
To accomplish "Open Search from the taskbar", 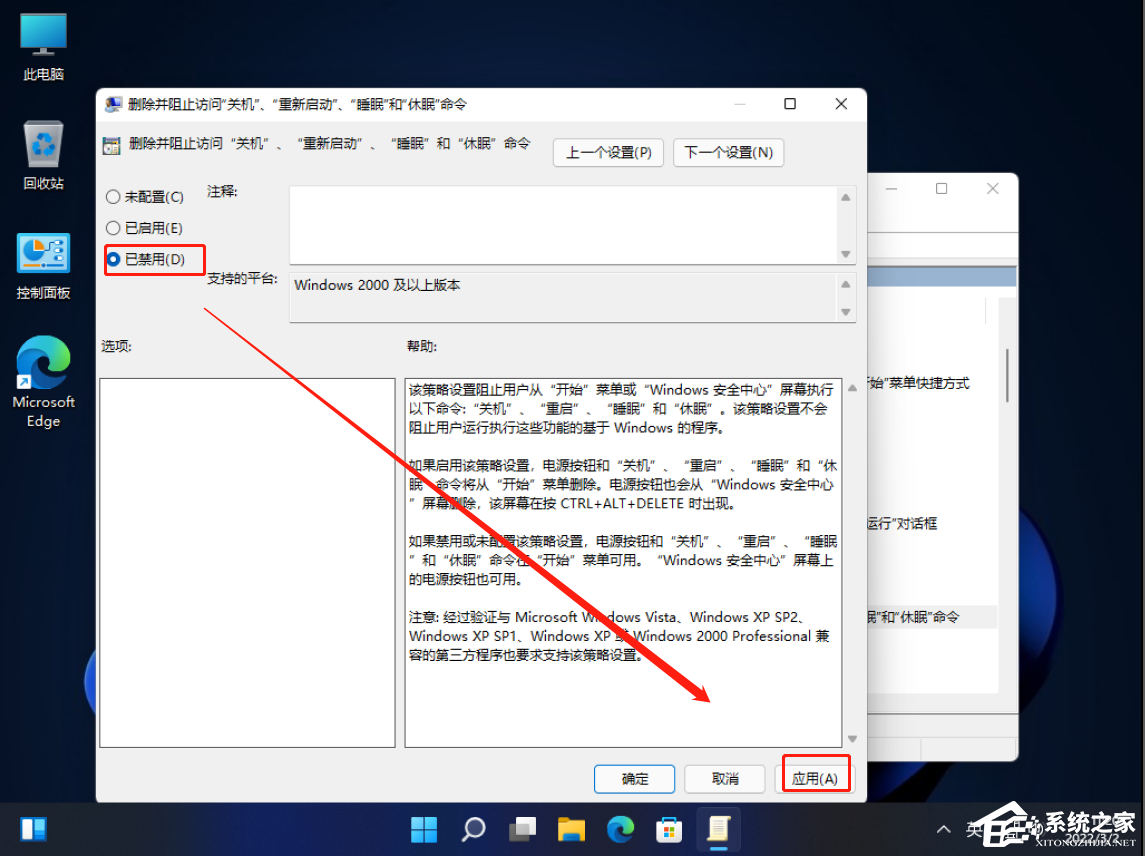I will (x=472, y=829).
